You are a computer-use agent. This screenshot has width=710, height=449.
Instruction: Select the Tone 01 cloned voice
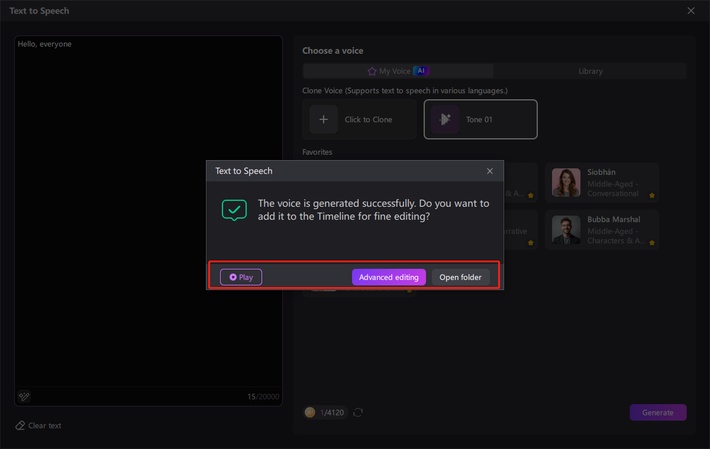480,119
